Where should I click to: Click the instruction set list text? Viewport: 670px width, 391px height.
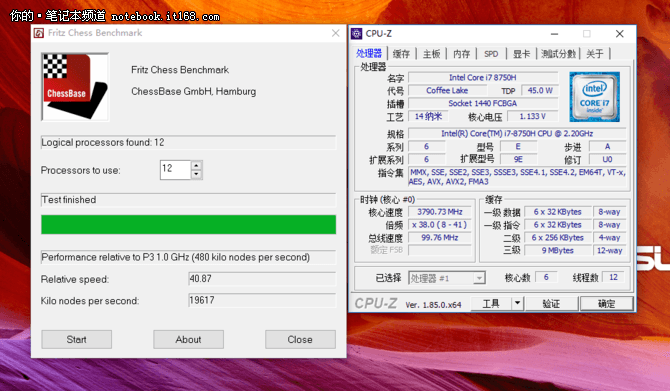(x=517, y=177)
